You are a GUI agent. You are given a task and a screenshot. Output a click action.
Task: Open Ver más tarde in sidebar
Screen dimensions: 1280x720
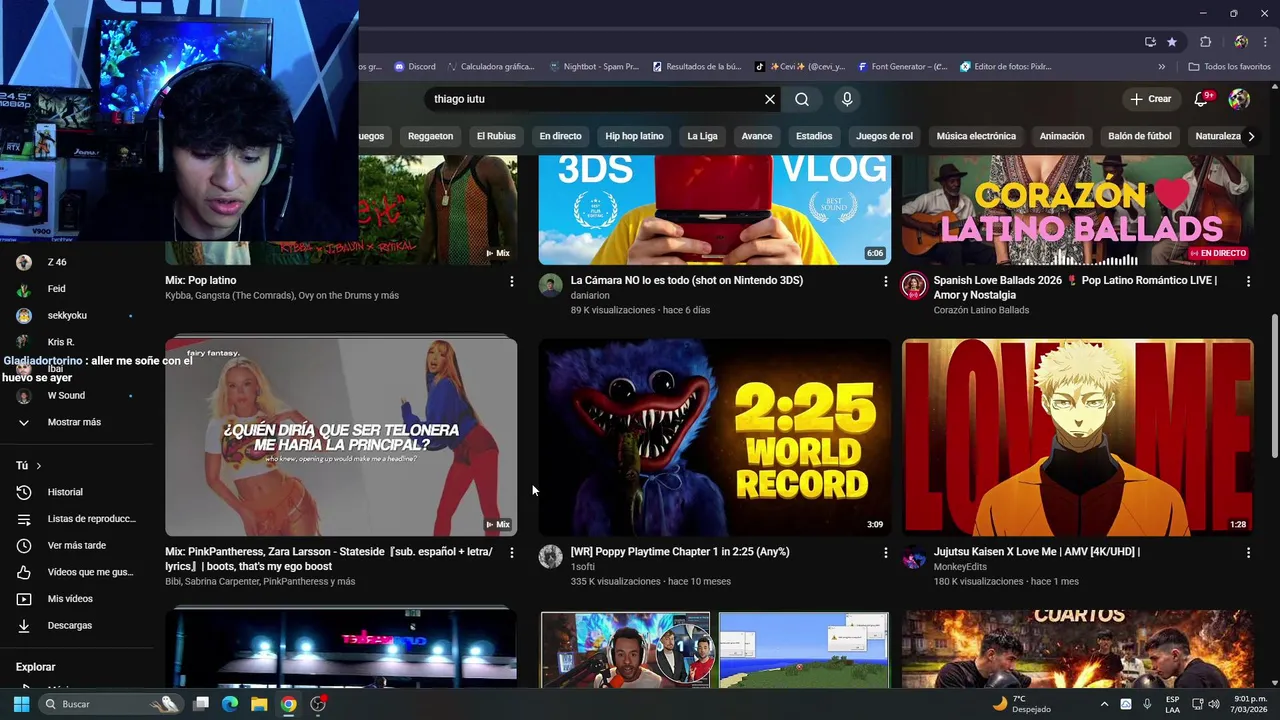pyautogui.click(x=77, y=545)
